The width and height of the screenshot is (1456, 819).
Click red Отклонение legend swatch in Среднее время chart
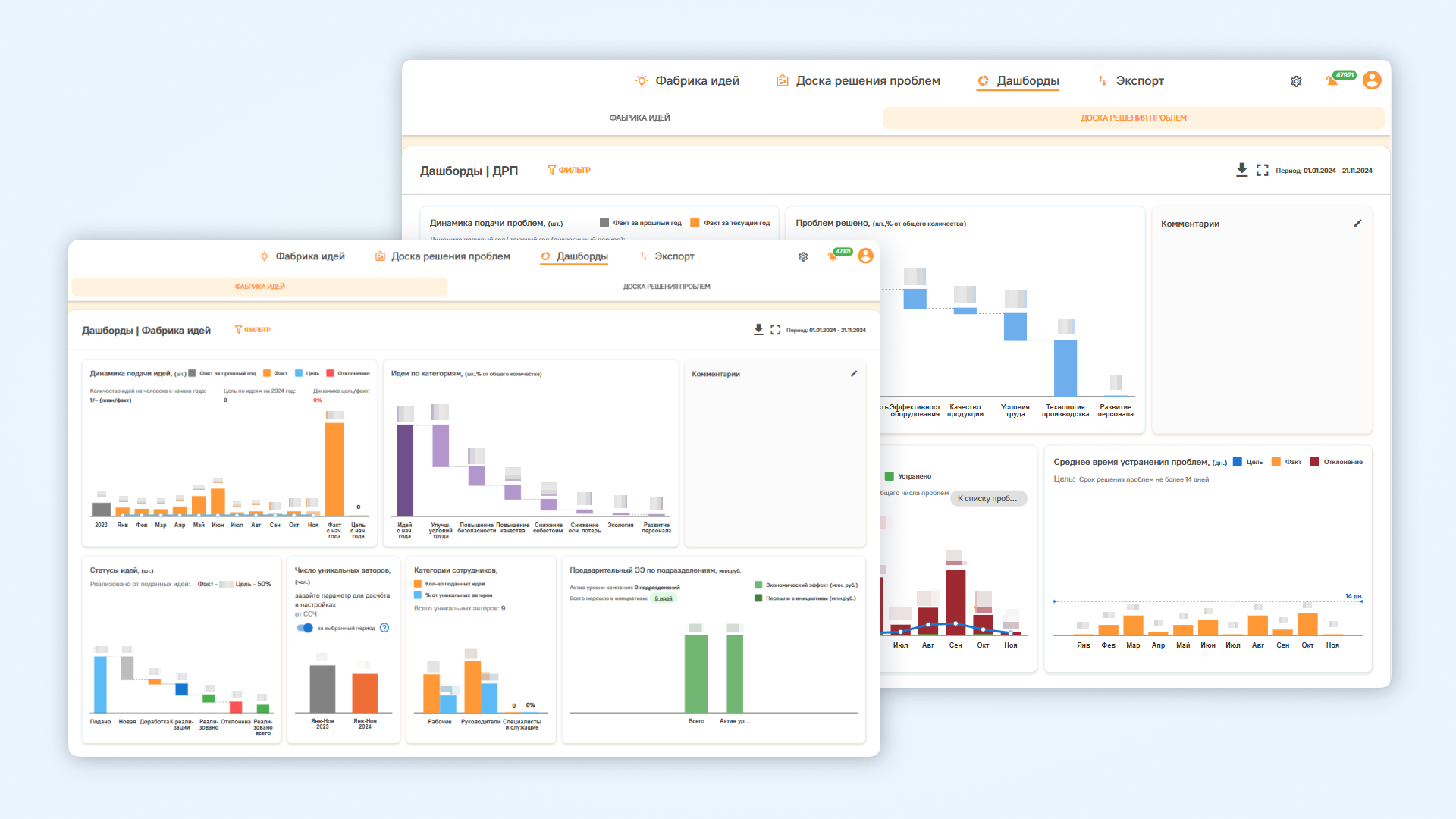coord(1315,462)
